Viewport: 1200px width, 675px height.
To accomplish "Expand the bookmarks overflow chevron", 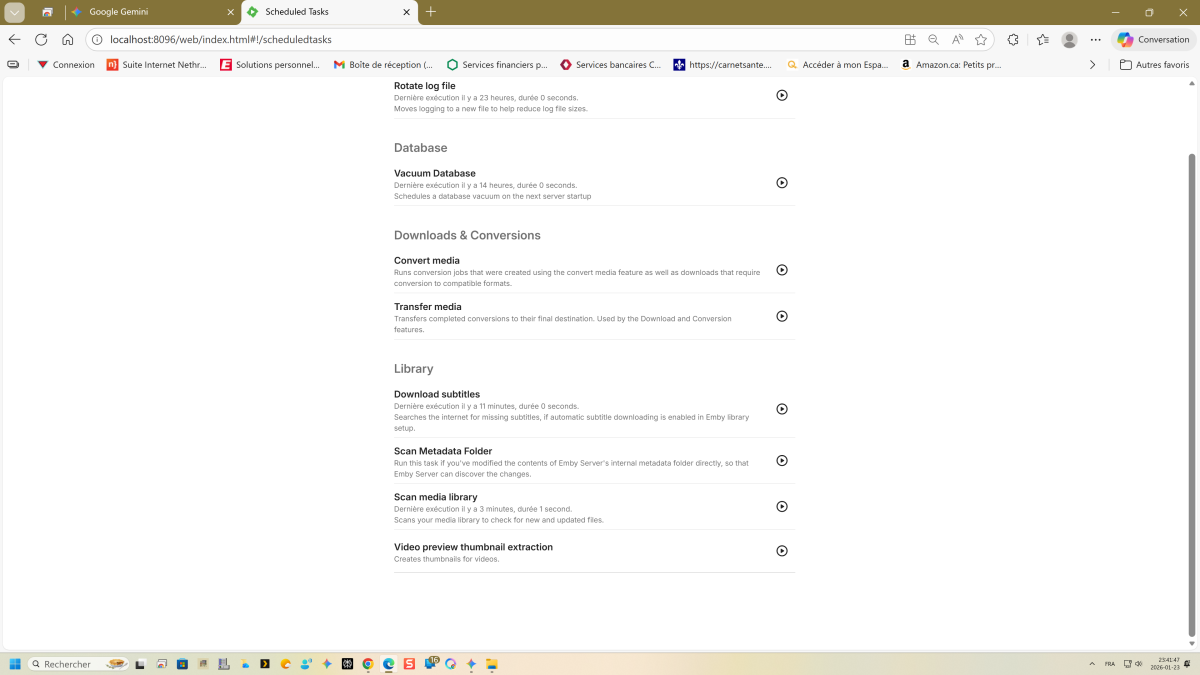I will point(1092,64).
